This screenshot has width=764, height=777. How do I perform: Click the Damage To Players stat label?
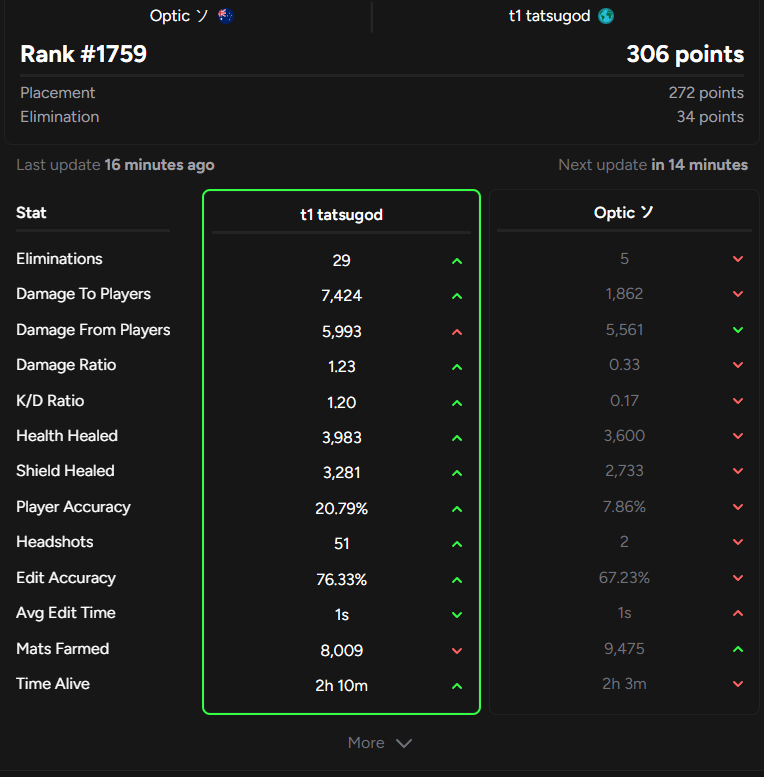click(83, 294)
